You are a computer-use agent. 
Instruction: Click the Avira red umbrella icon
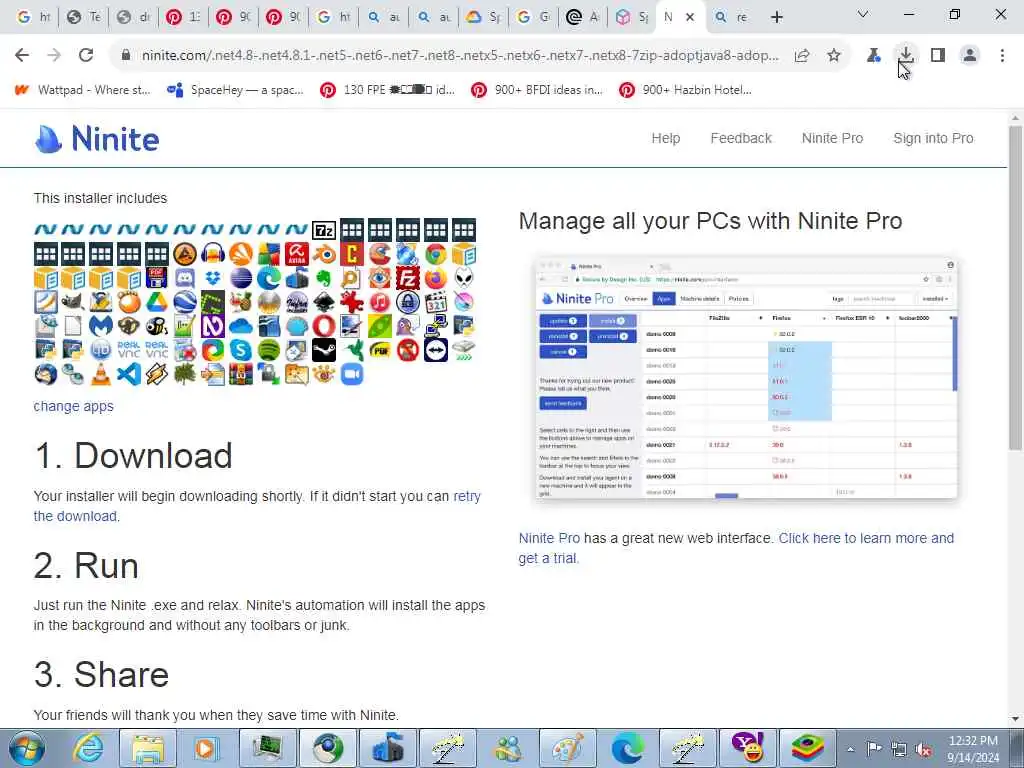(x=296, y=254)
